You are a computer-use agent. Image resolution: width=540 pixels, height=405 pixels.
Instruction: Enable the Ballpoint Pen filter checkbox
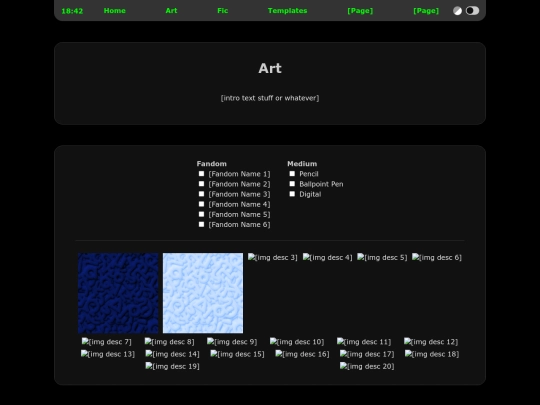[292, 184]
